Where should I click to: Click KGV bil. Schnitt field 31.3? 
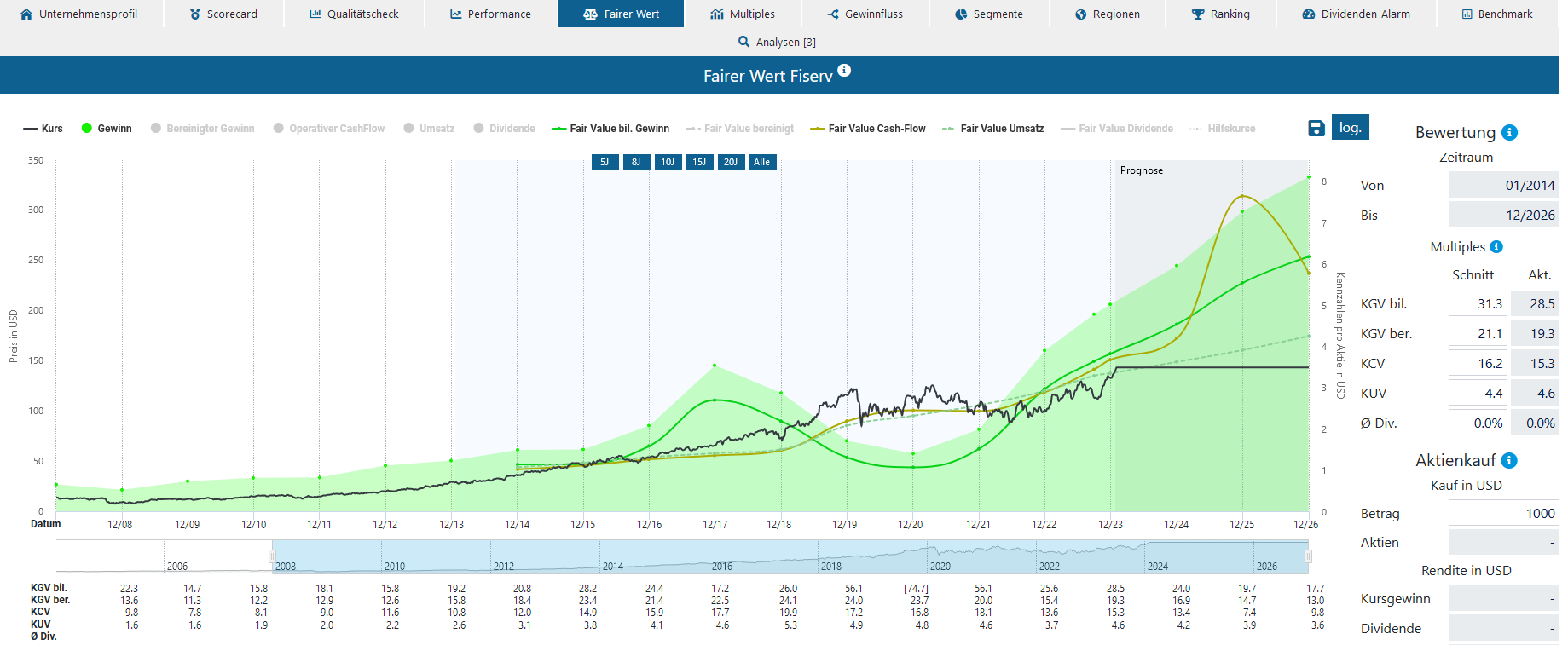click(x=1478, y=303)
